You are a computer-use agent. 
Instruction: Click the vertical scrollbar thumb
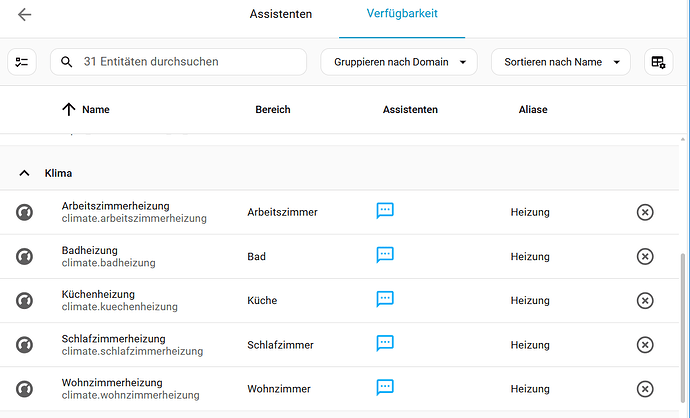tap(683, 328)
